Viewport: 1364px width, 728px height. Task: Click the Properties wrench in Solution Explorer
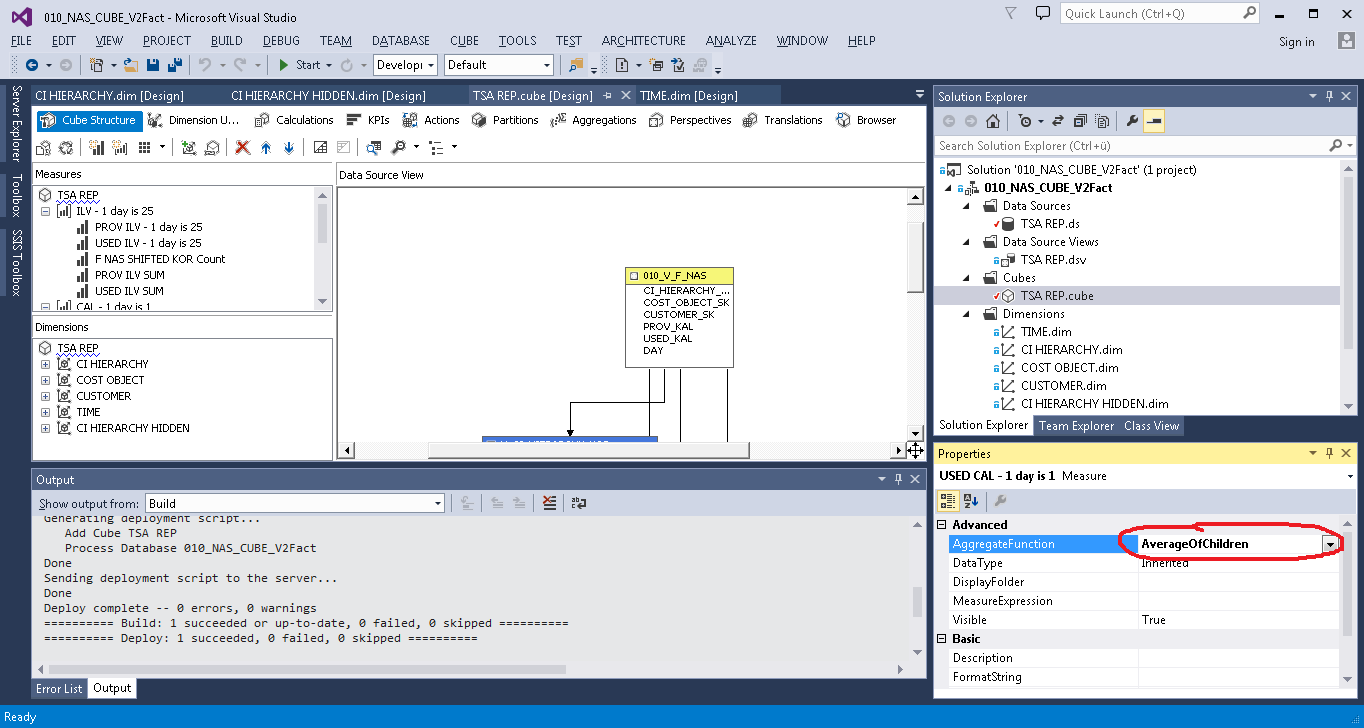tap(1132, 121)
